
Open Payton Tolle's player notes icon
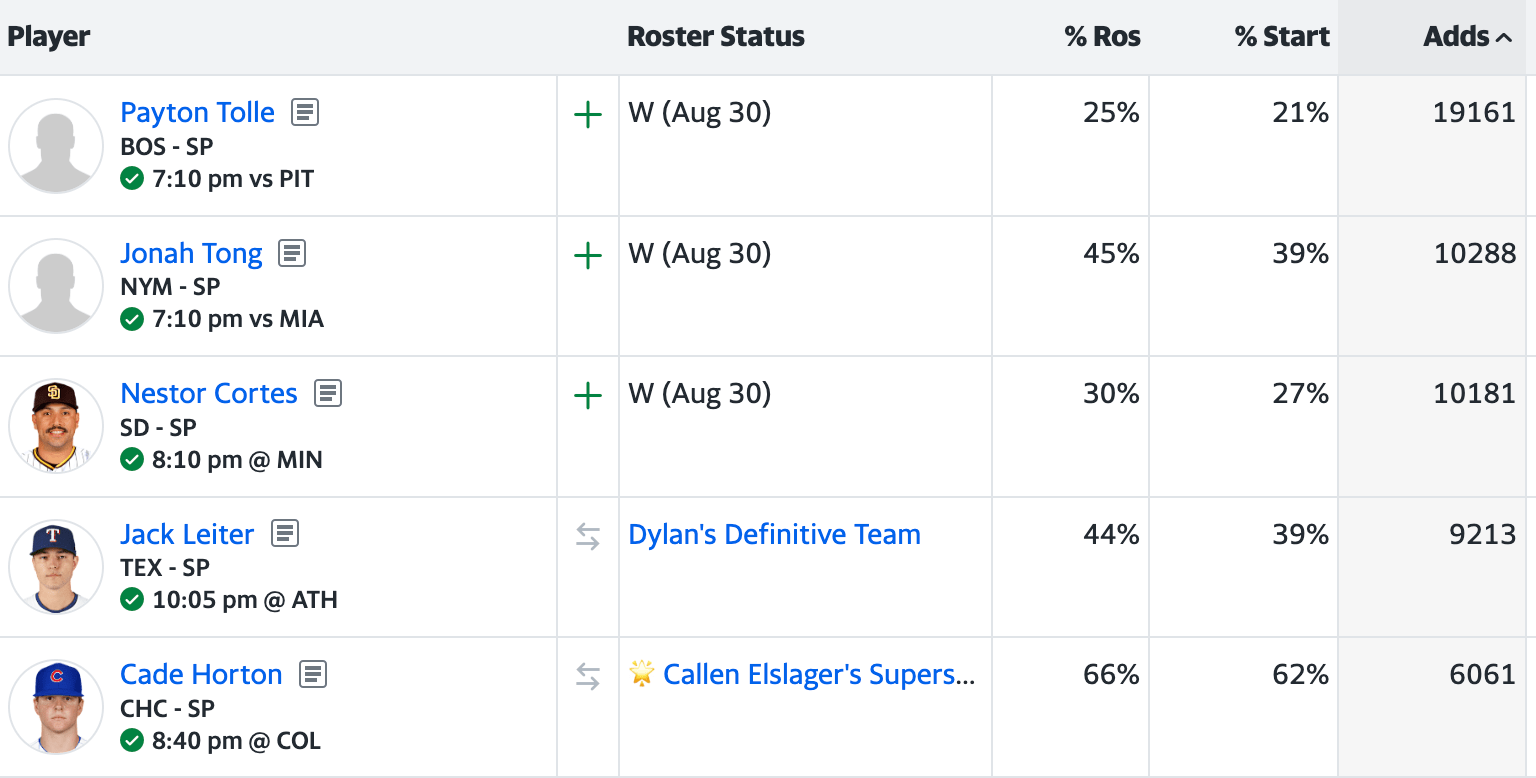coord(305,112)
